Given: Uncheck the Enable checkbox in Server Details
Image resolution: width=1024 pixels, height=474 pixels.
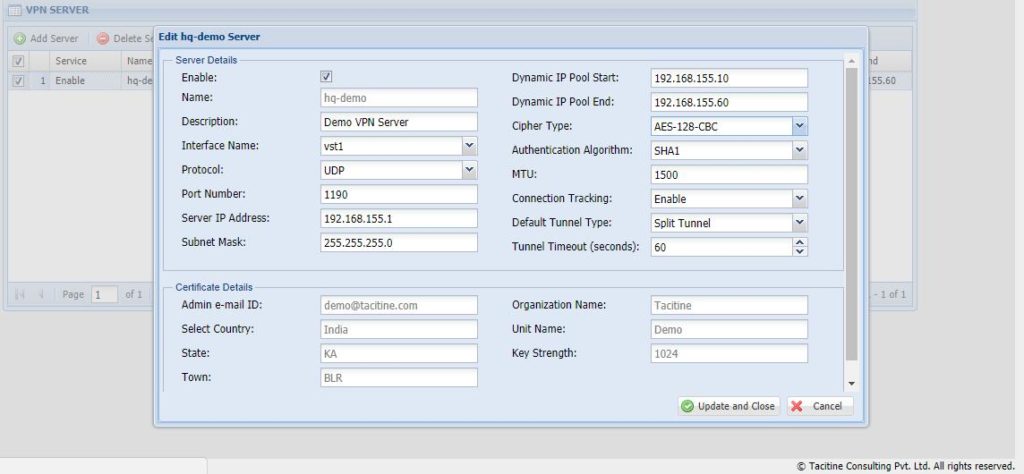Looking at the screenshot, I should tap(326, 77).
